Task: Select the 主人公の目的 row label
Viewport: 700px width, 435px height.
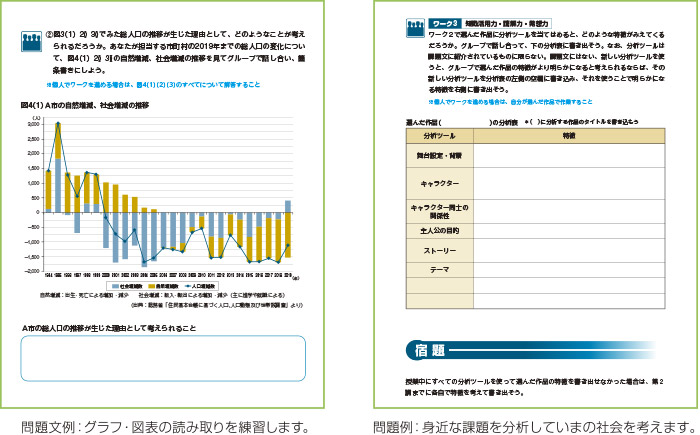Action: [x=440, y=230]
